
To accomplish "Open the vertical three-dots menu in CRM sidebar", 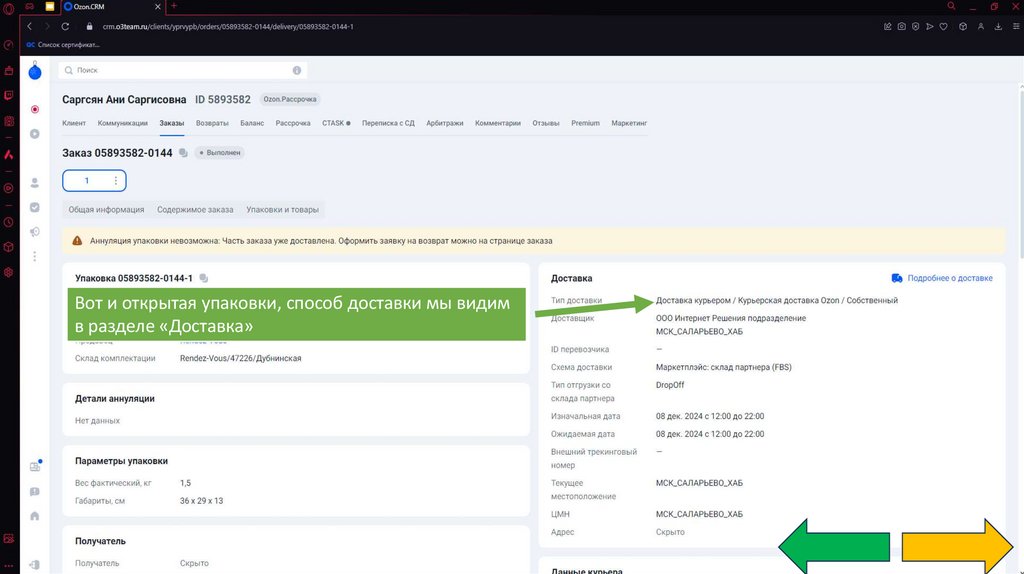I will [x=35, y=256].
